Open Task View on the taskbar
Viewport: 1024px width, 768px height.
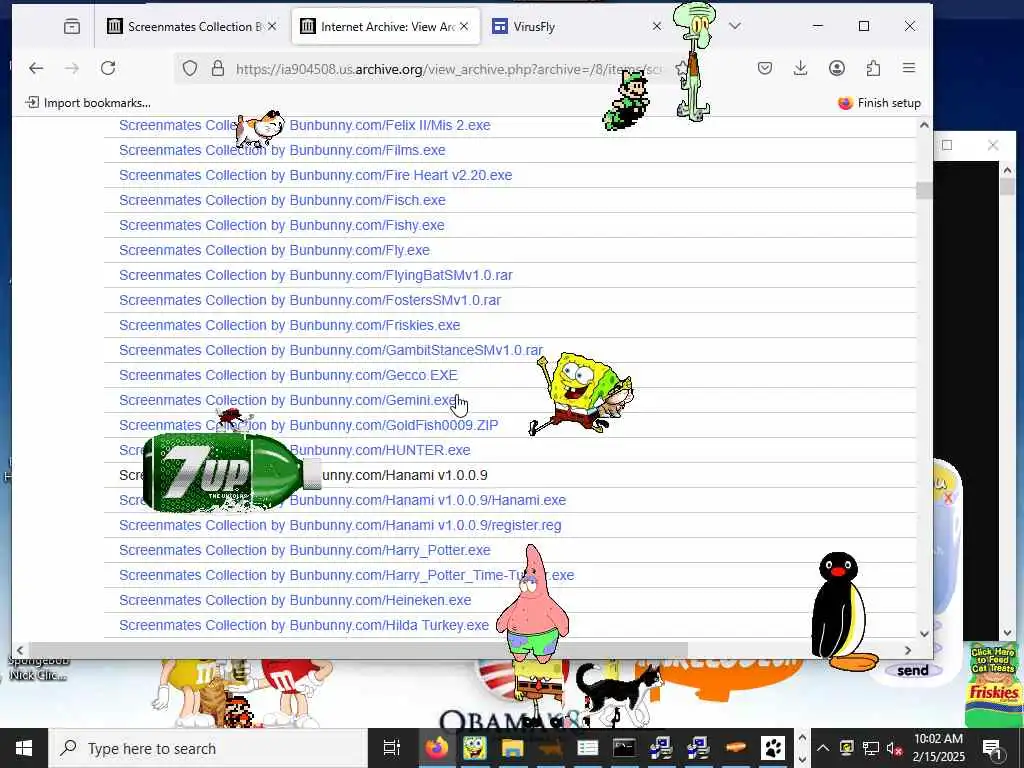[391, 748]
